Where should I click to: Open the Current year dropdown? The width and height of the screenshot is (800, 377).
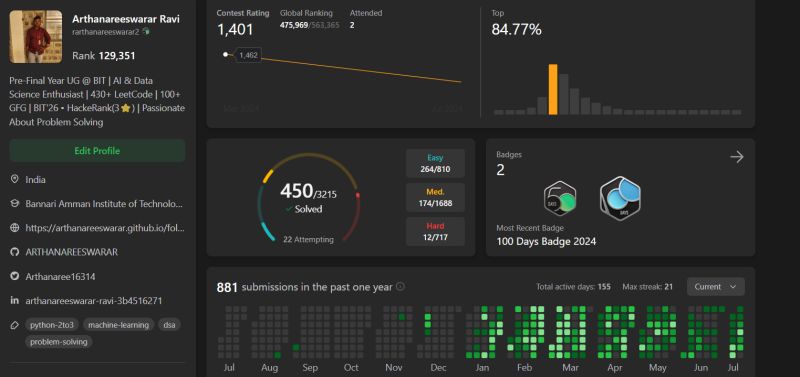tap(716, 287)
